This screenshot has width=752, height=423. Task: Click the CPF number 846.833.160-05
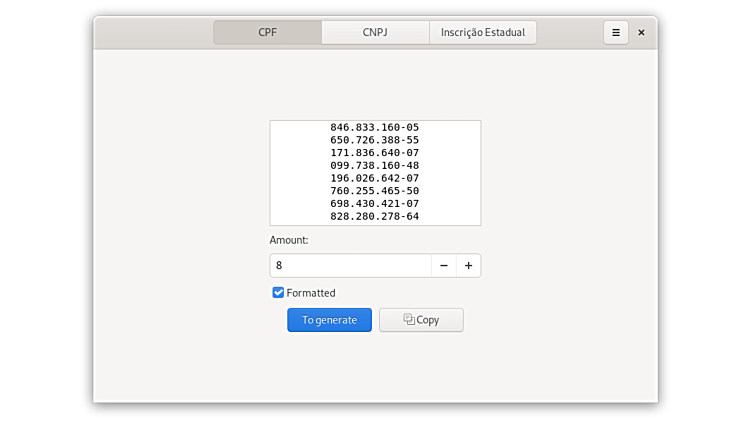coord(374,128)
